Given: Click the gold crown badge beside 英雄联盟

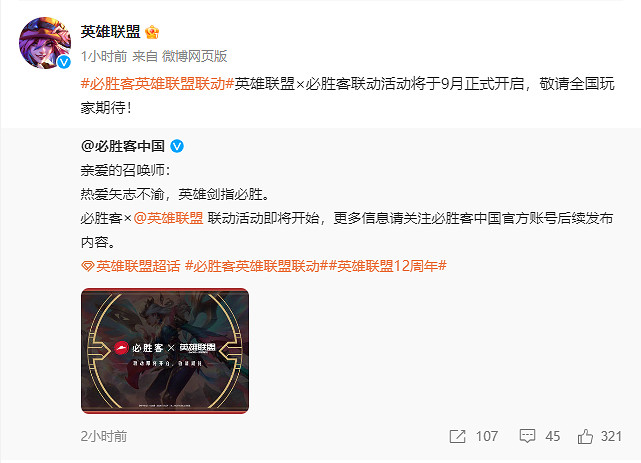Looking at the screenshot, I should pos(152,32).
